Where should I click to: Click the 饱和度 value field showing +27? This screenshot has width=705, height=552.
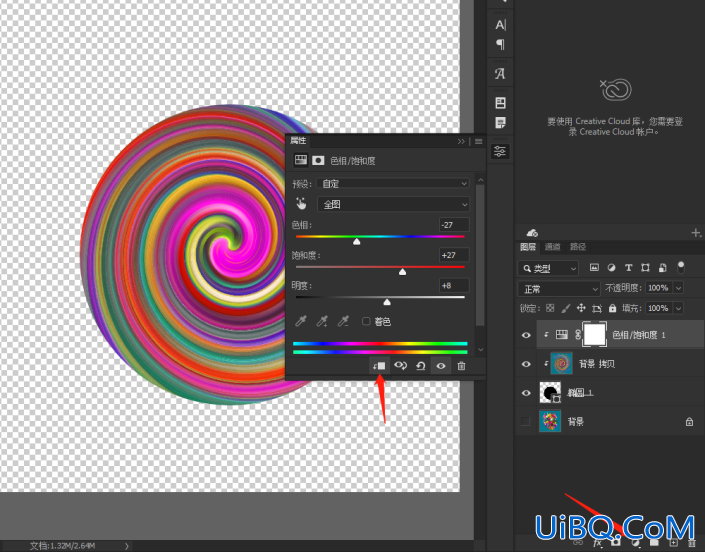tap(454, 255)
